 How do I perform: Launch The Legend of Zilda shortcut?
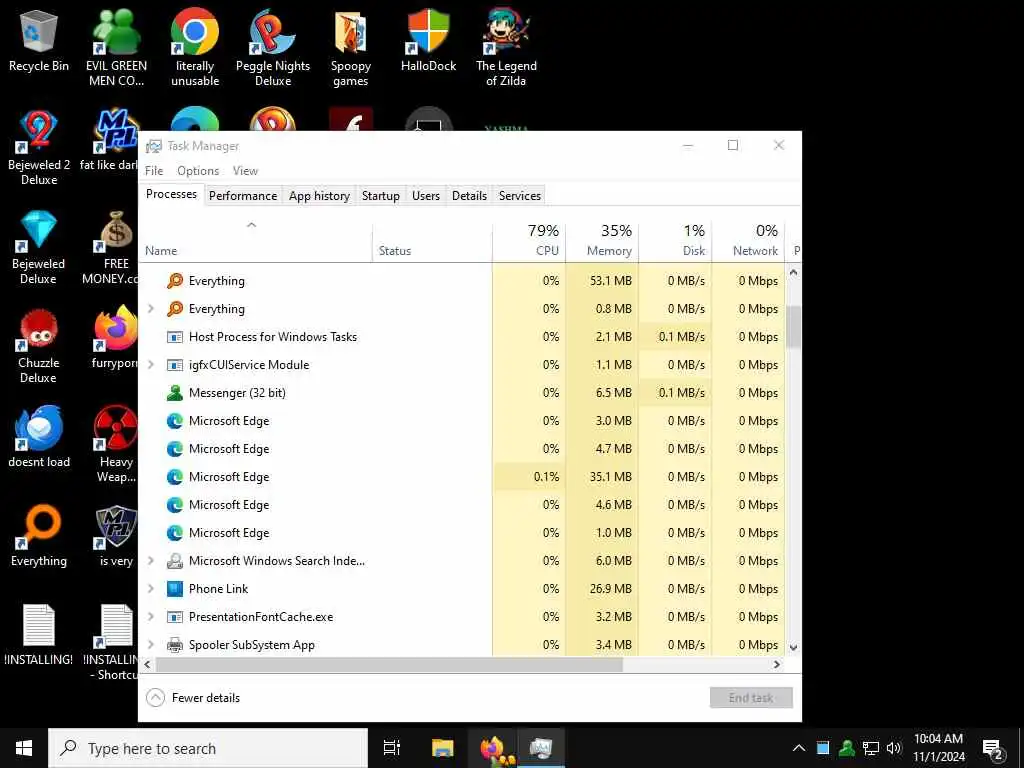pos(506,47)
